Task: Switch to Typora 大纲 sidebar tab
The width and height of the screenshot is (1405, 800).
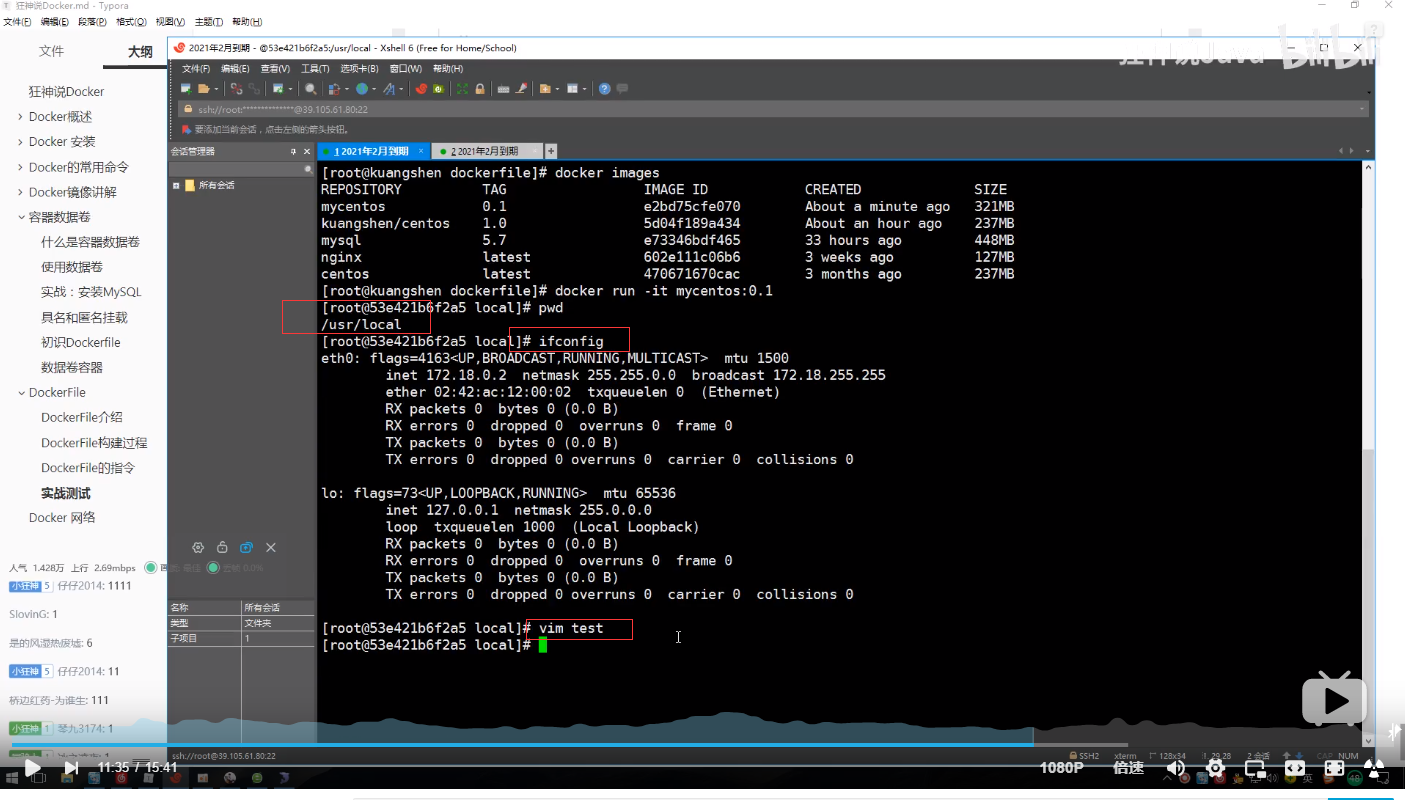Action: [x=140, y=51]
